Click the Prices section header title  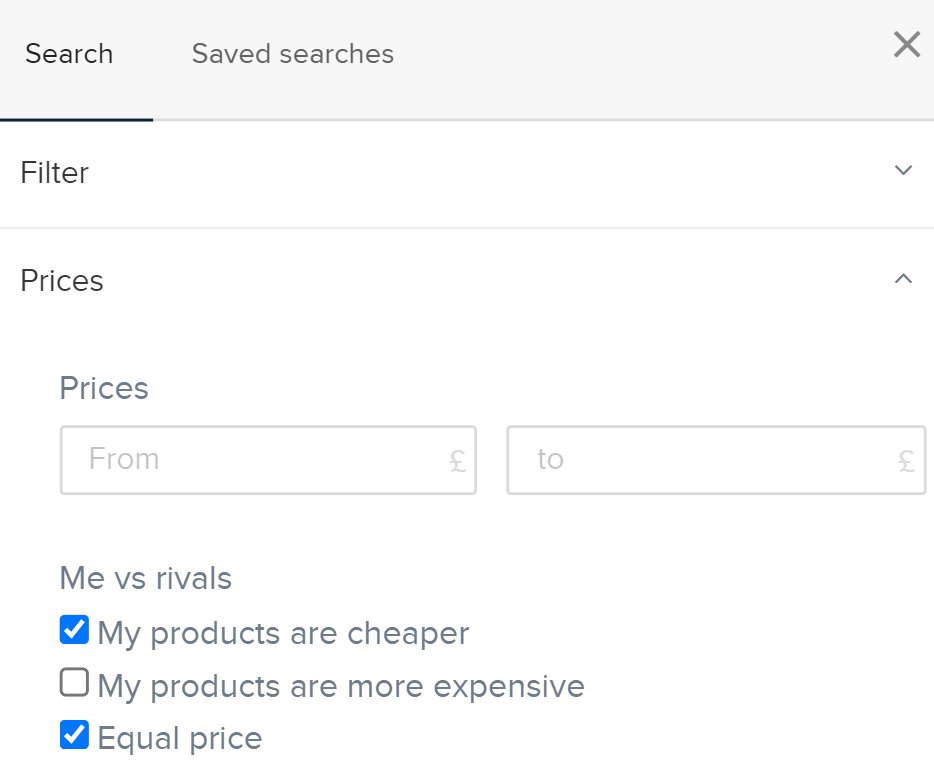tap(62, 281)
